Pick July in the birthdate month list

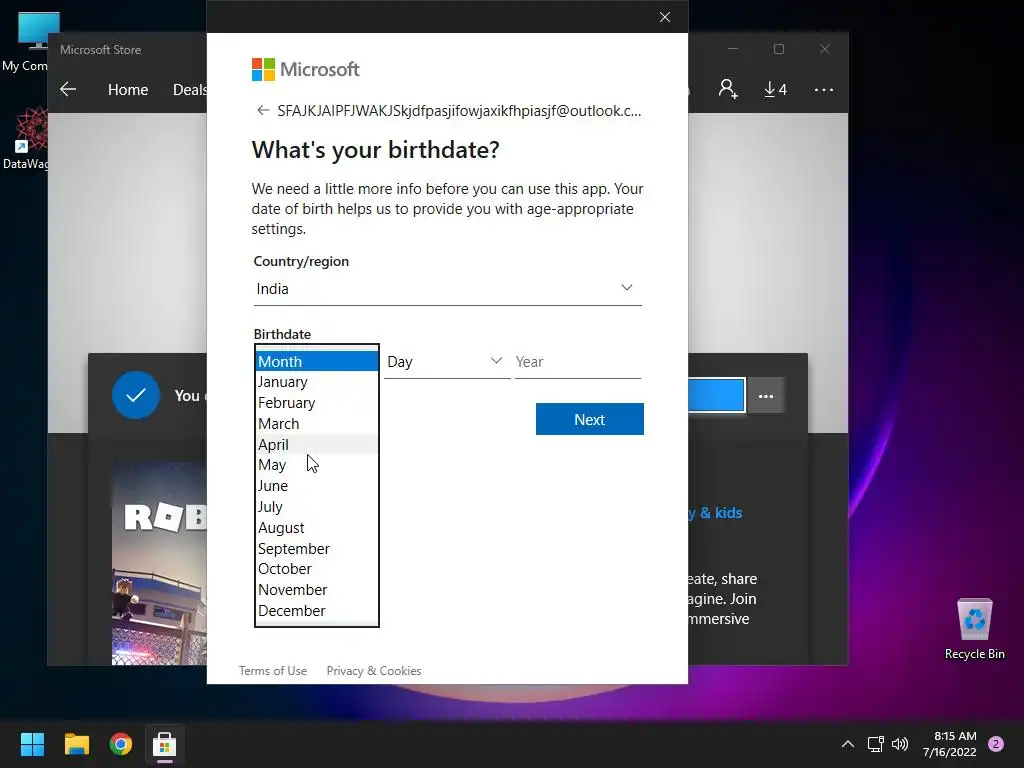pos(317,507)
